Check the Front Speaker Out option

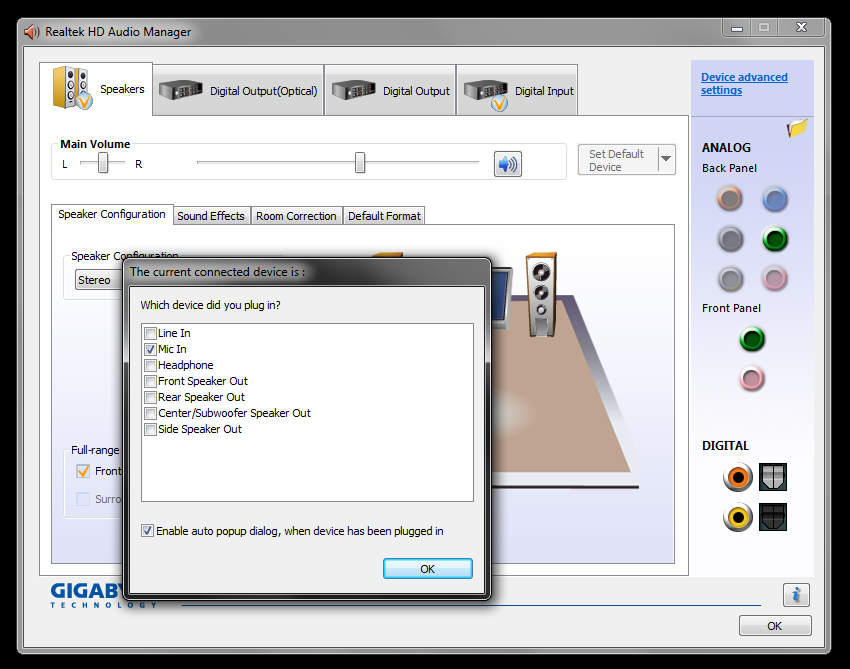(150, 381)
